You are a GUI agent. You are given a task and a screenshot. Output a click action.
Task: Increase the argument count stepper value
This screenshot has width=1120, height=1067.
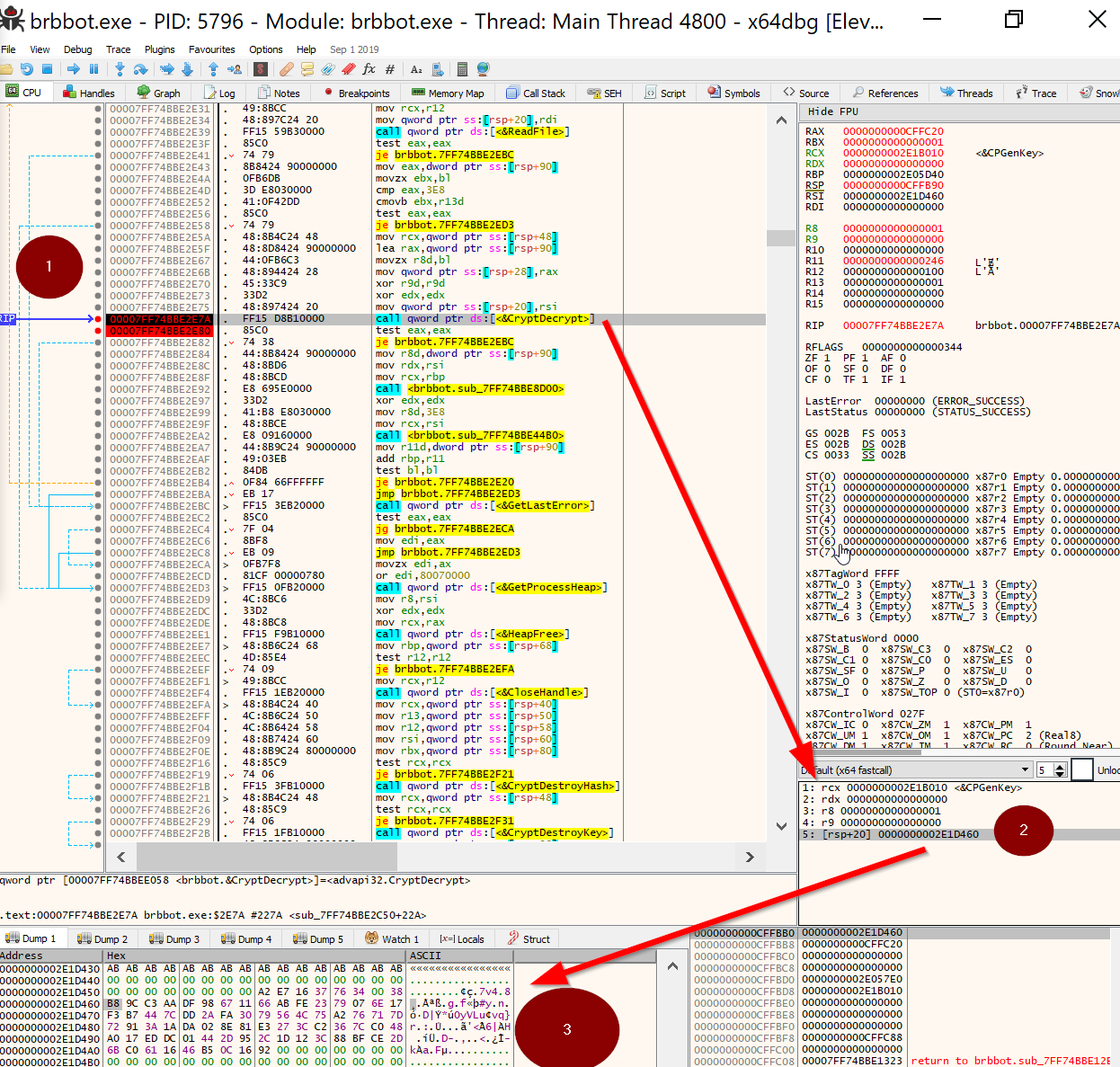click(x=1059, y=766)
